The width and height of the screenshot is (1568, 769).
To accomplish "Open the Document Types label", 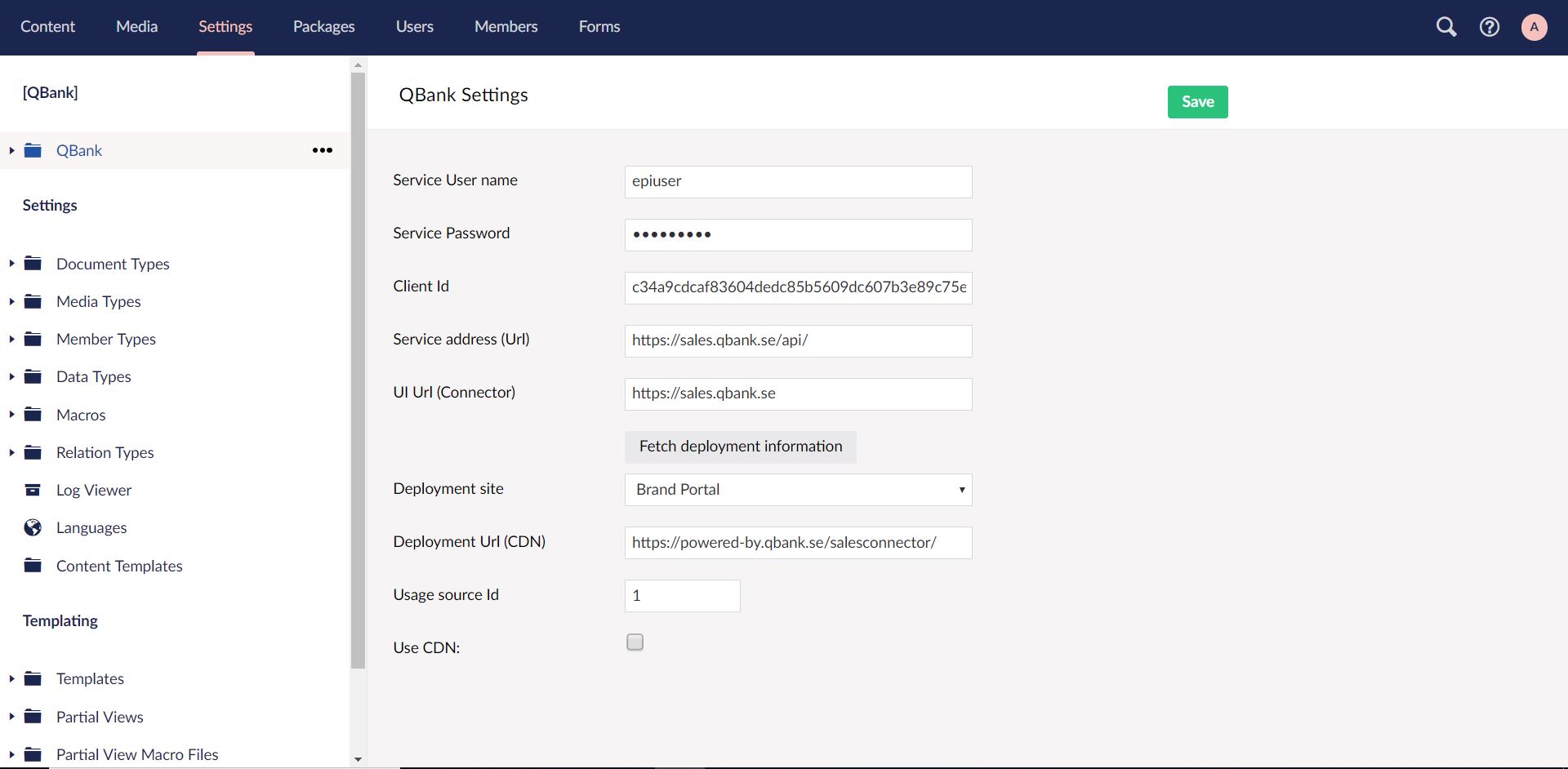I will [113, 264].
